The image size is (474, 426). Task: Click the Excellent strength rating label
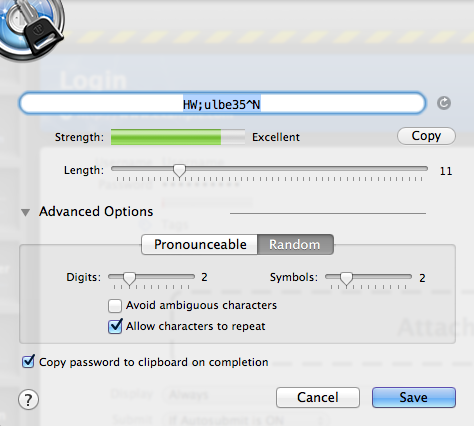pos(276,137)
